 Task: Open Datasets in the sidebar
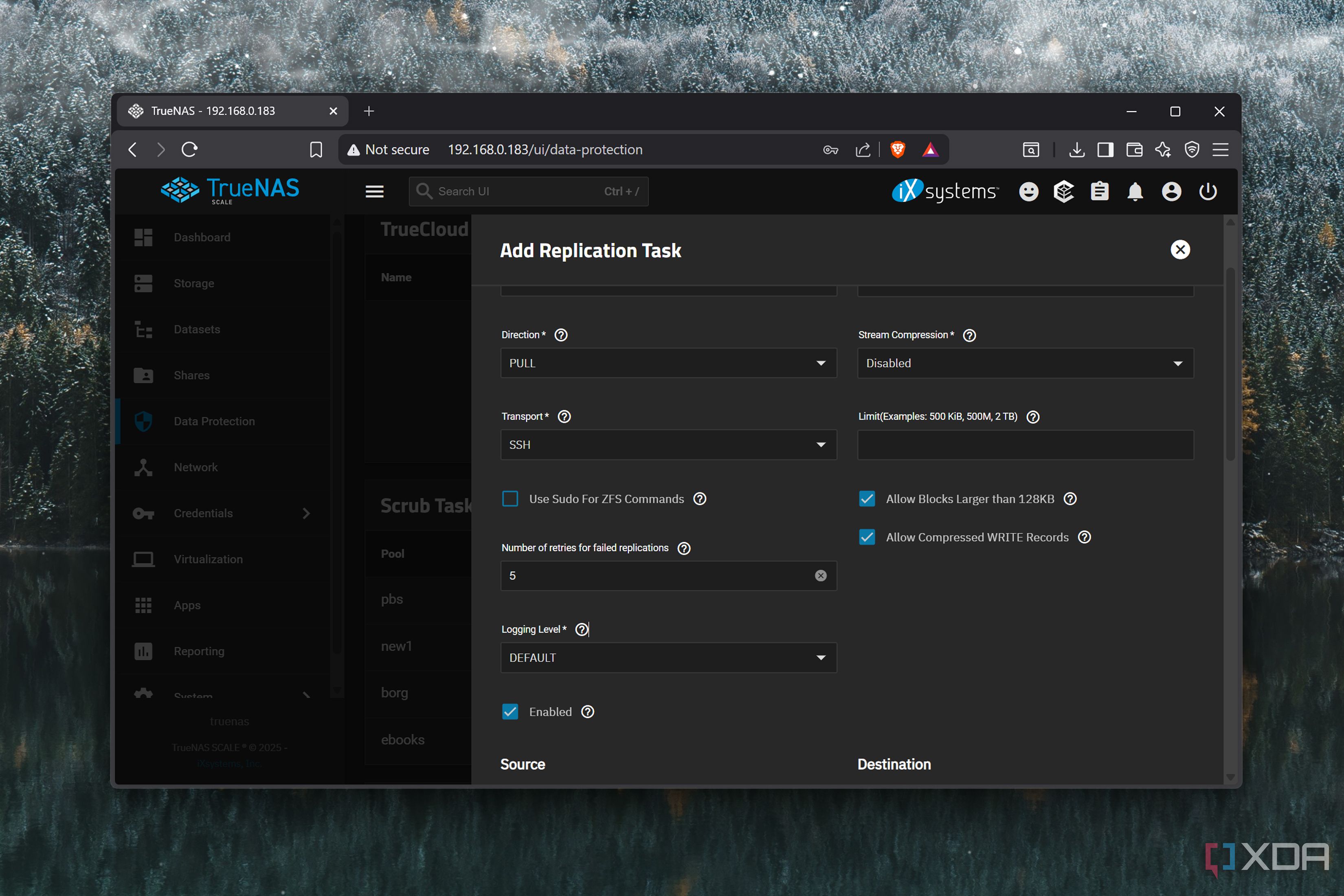click(223, 329)
